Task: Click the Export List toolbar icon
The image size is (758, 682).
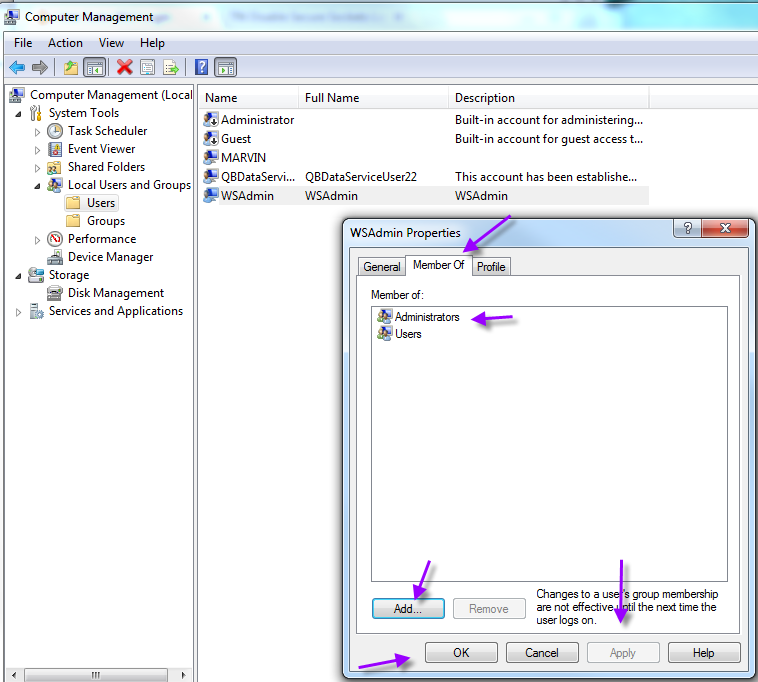Action: (x=171, y=67)
